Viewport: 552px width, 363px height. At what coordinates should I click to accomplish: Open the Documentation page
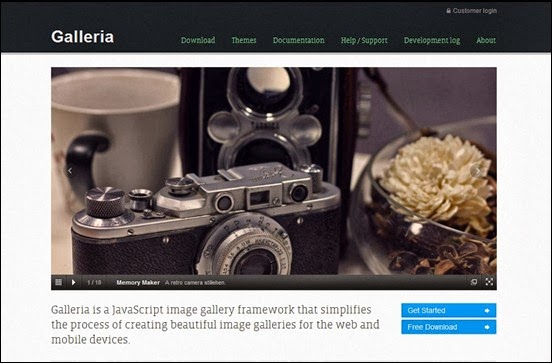tap(299, 40)
